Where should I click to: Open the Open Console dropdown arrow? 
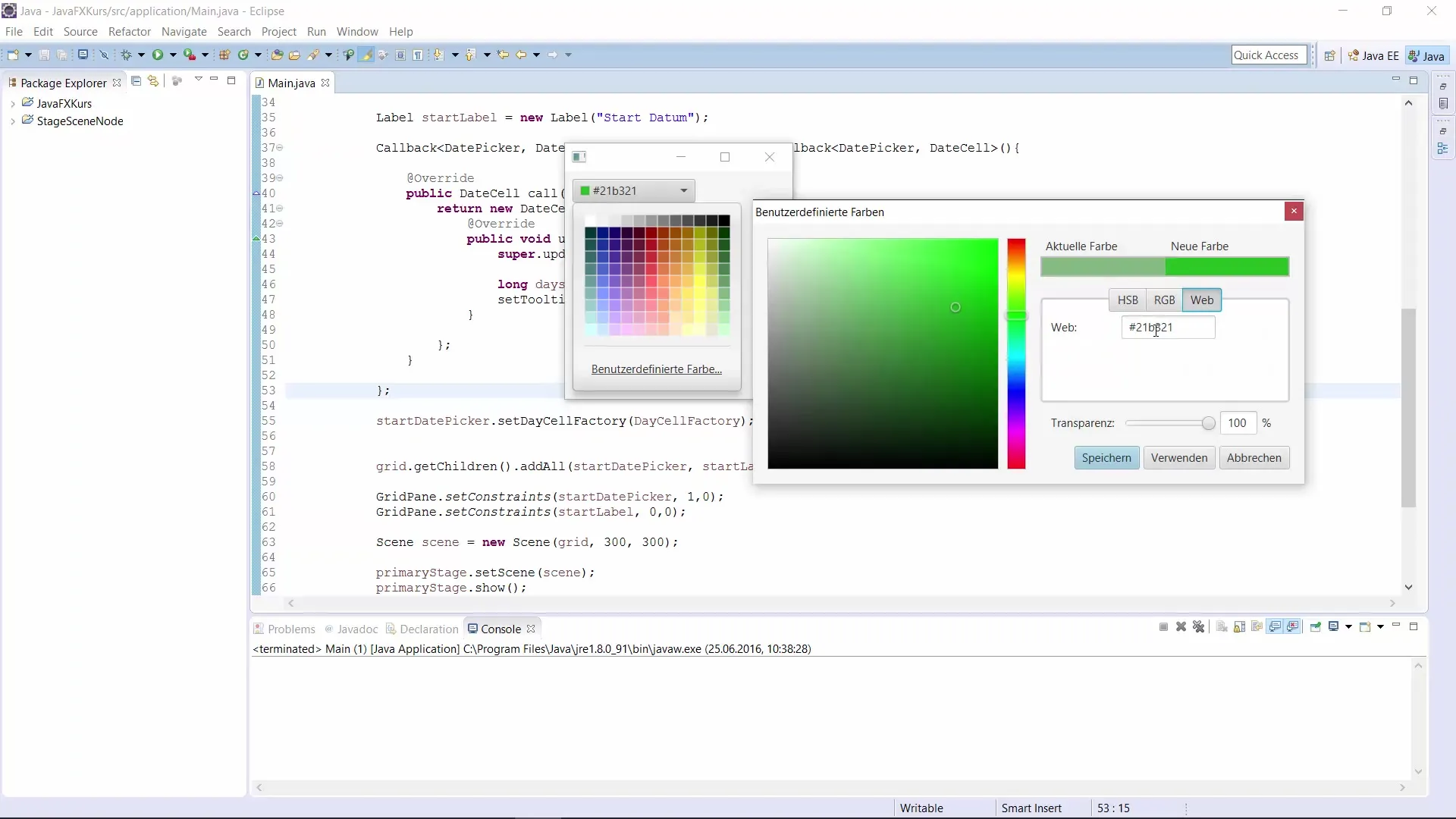click(x=1380, y=627)
